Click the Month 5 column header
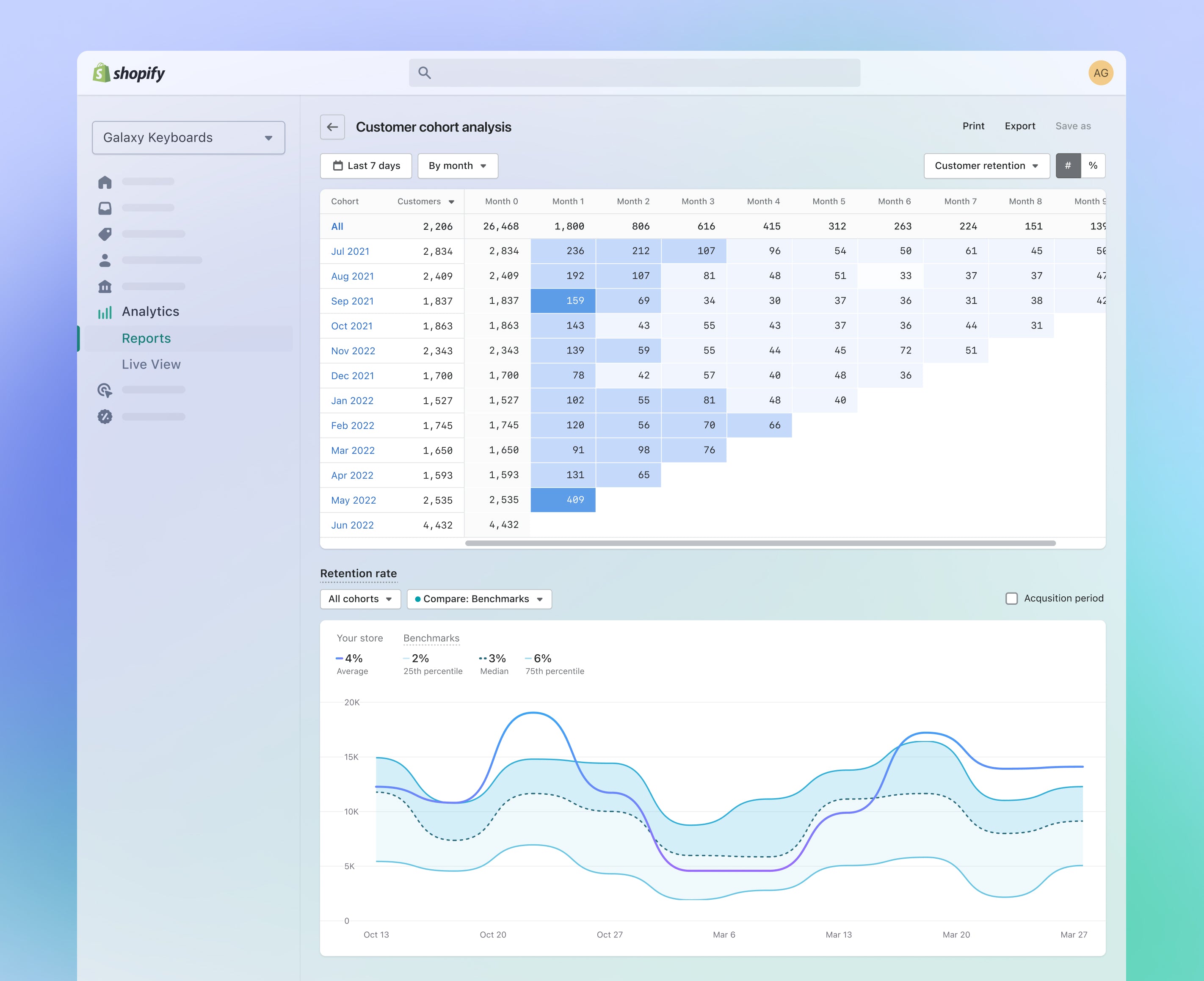The image size is (1204, 981). point(828,202)
